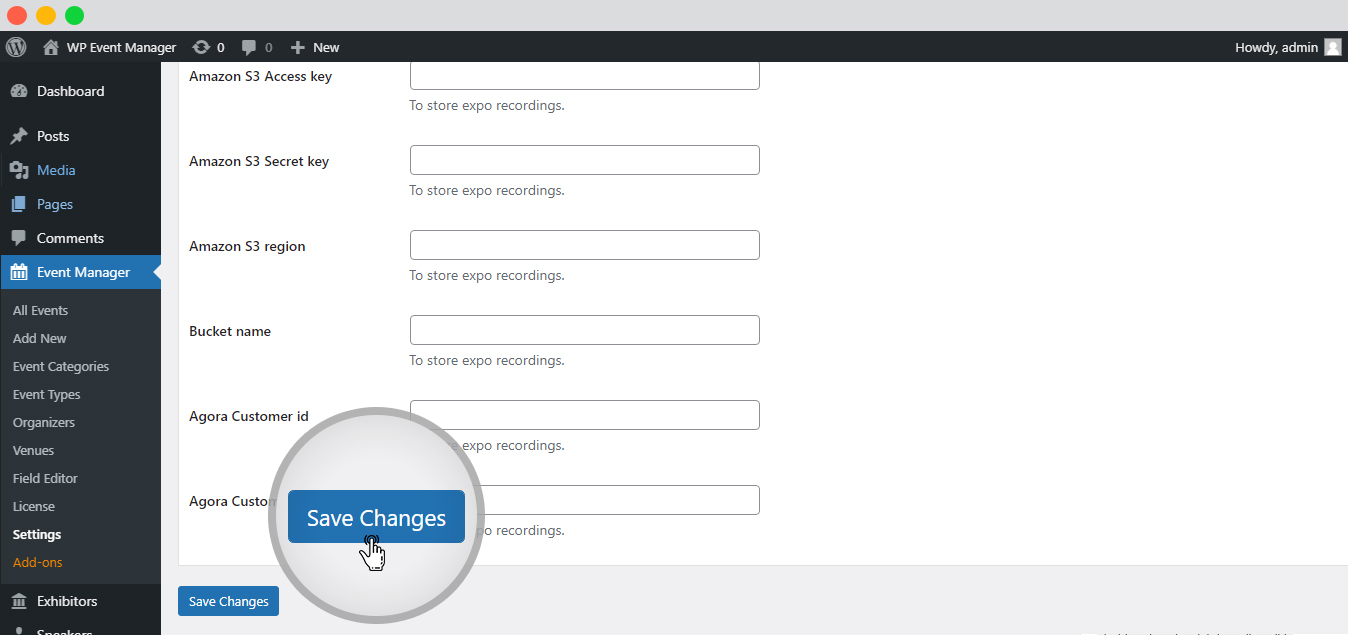
Task: Select the Event Manager menu
Action: click(80, 272)
